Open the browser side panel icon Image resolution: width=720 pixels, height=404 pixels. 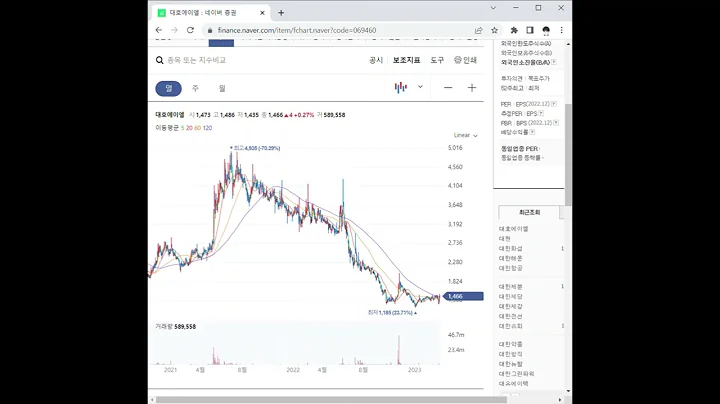530,30
